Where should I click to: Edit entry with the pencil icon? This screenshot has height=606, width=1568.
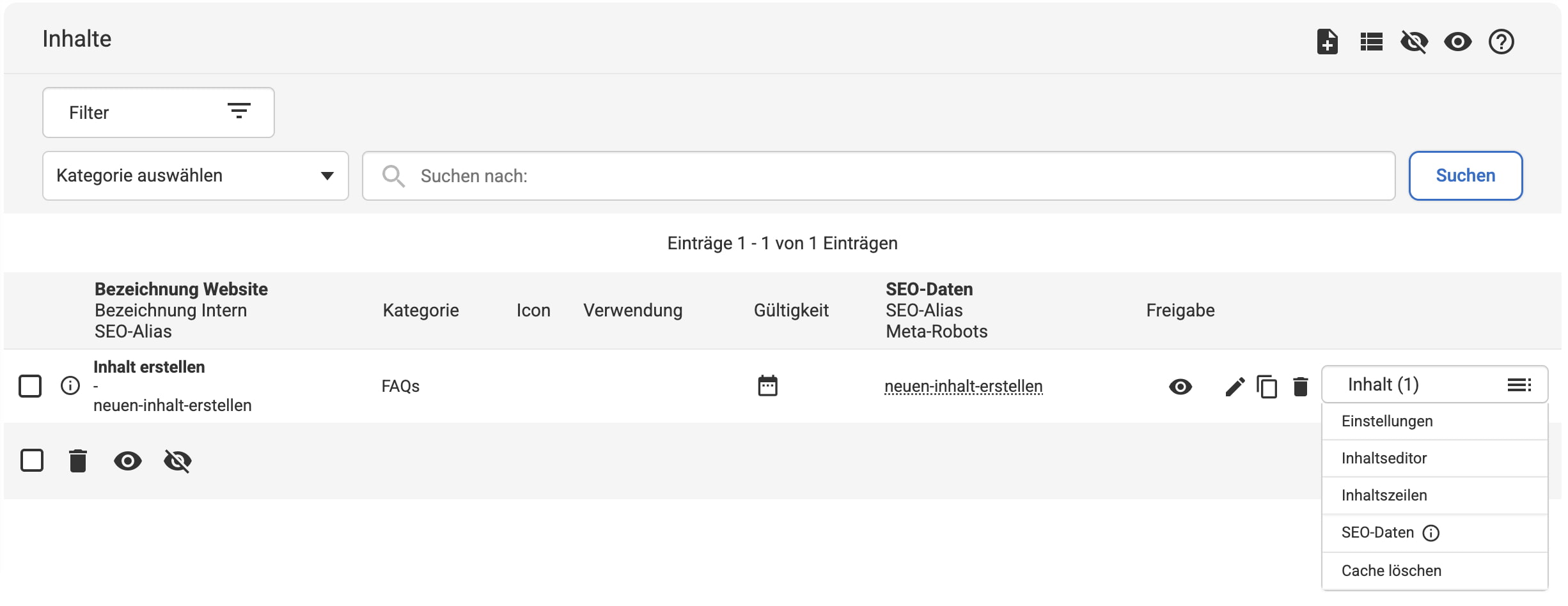[x=1235, y=387]
